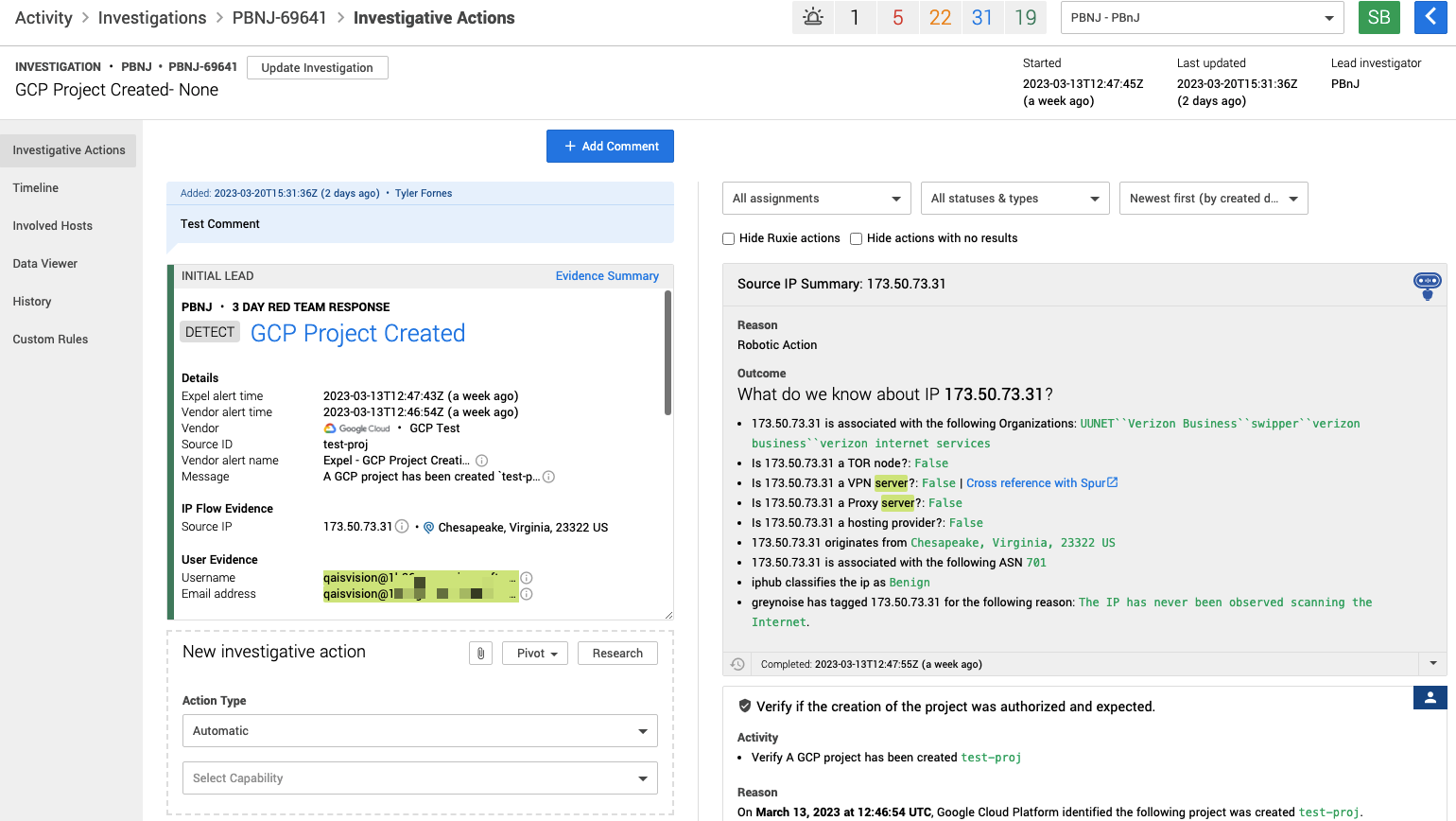Viewport: 1456px width, 821px height.
Task: Select Investigative Actions in sidebar
Action: point(68,150)
